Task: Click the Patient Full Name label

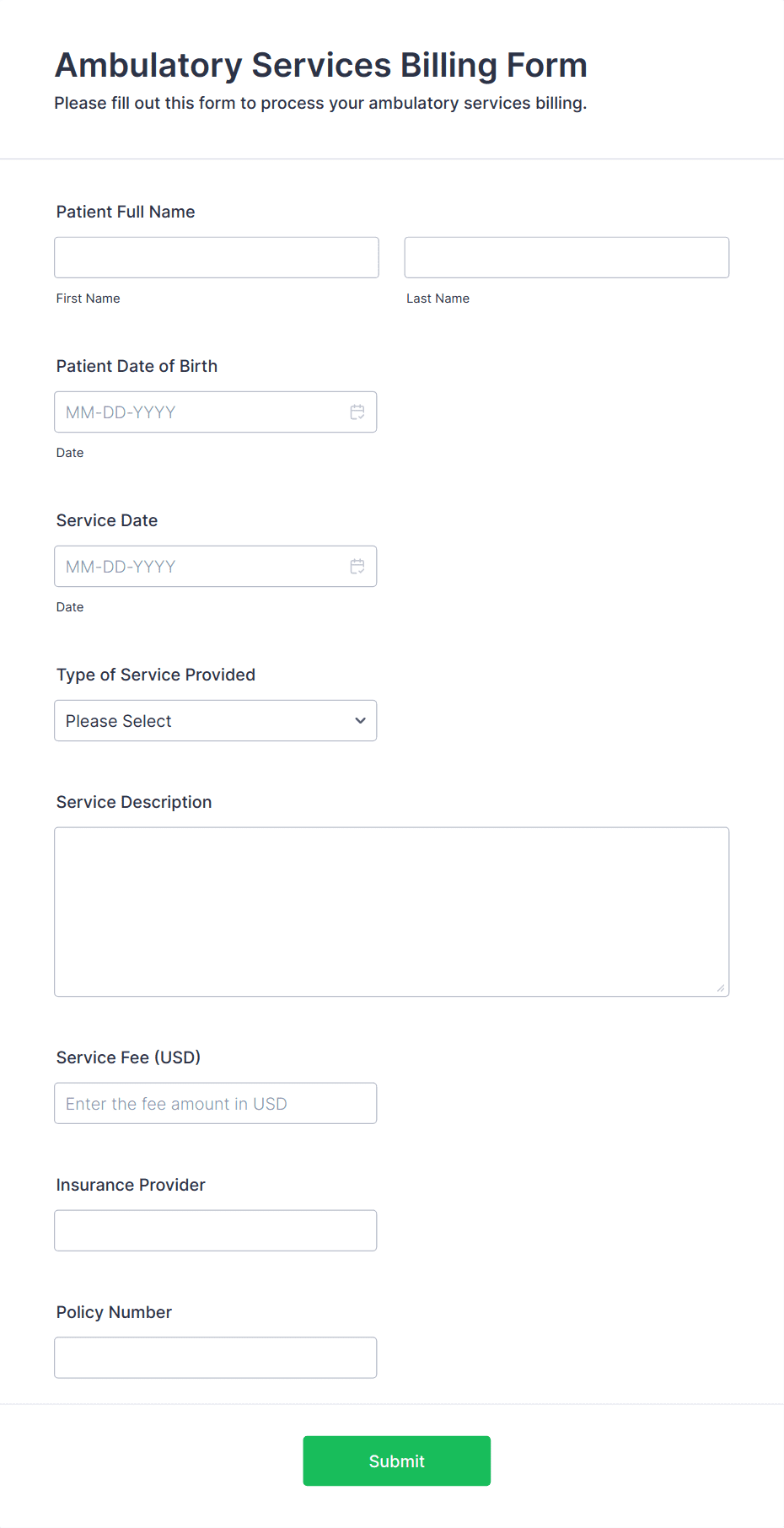Action: tap(126, 212)
